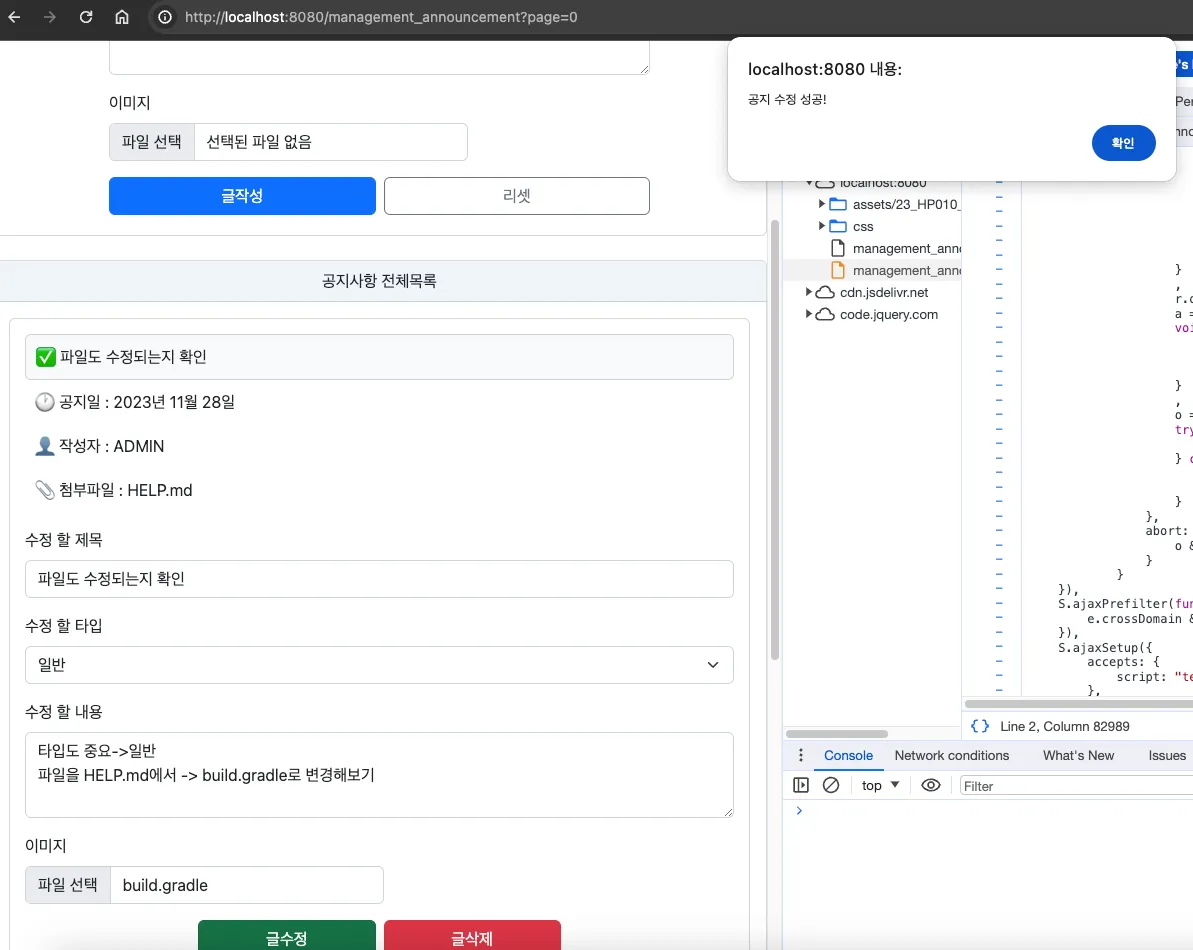Select cdn.jsdelivr.net domain in sources tree
The width and height of the screenshot is (1193, 950).
point(884,292)
